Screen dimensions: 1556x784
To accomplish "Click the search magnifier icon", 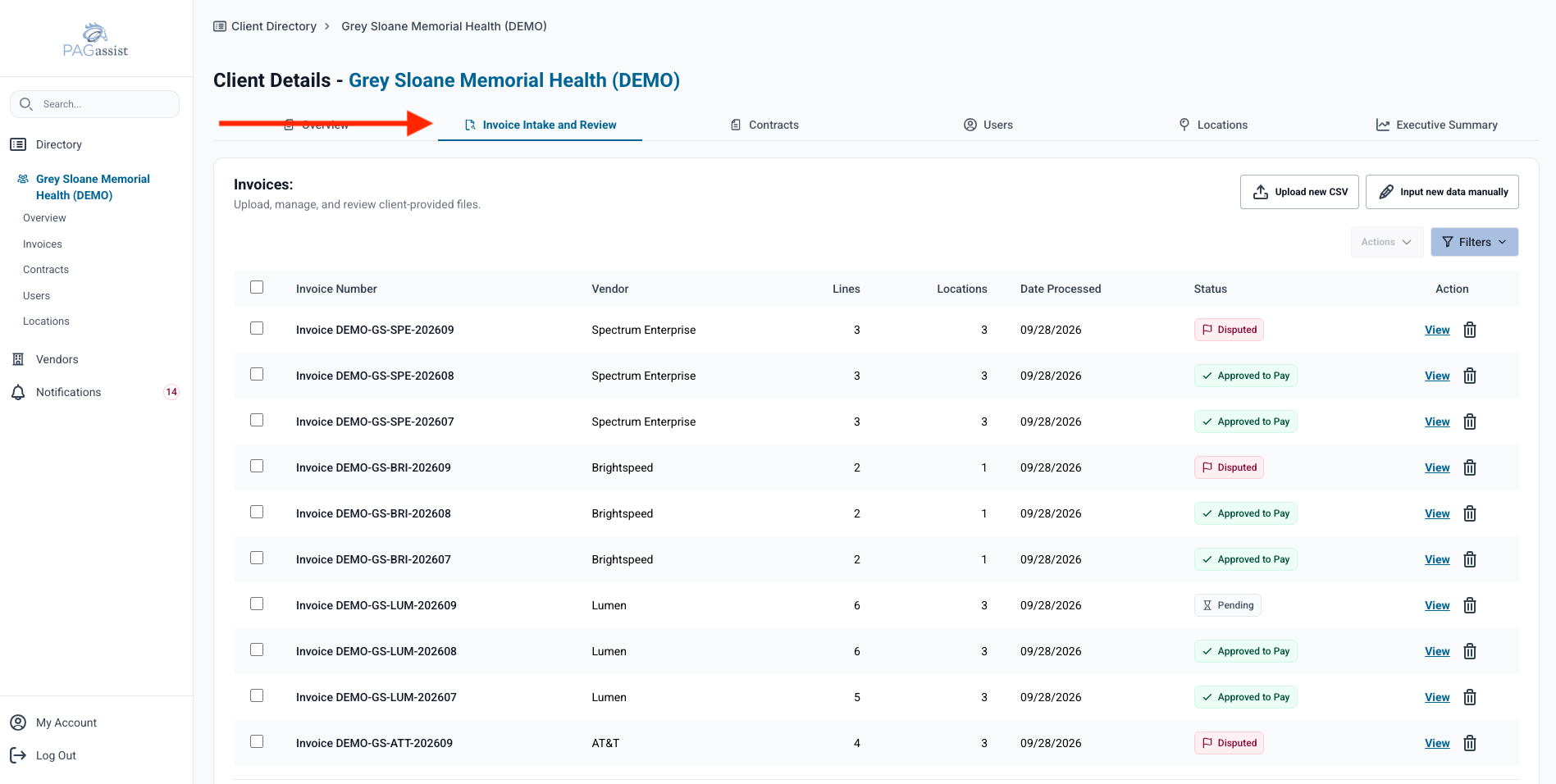I will 26,104.
